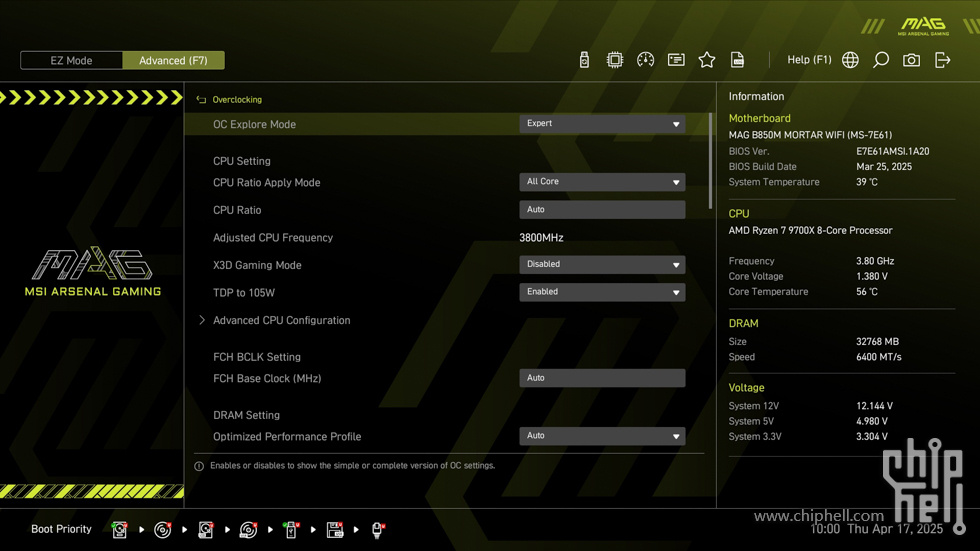
Task: Open the X3D Gaming Mode dropdown
Action: click(602, 264)
